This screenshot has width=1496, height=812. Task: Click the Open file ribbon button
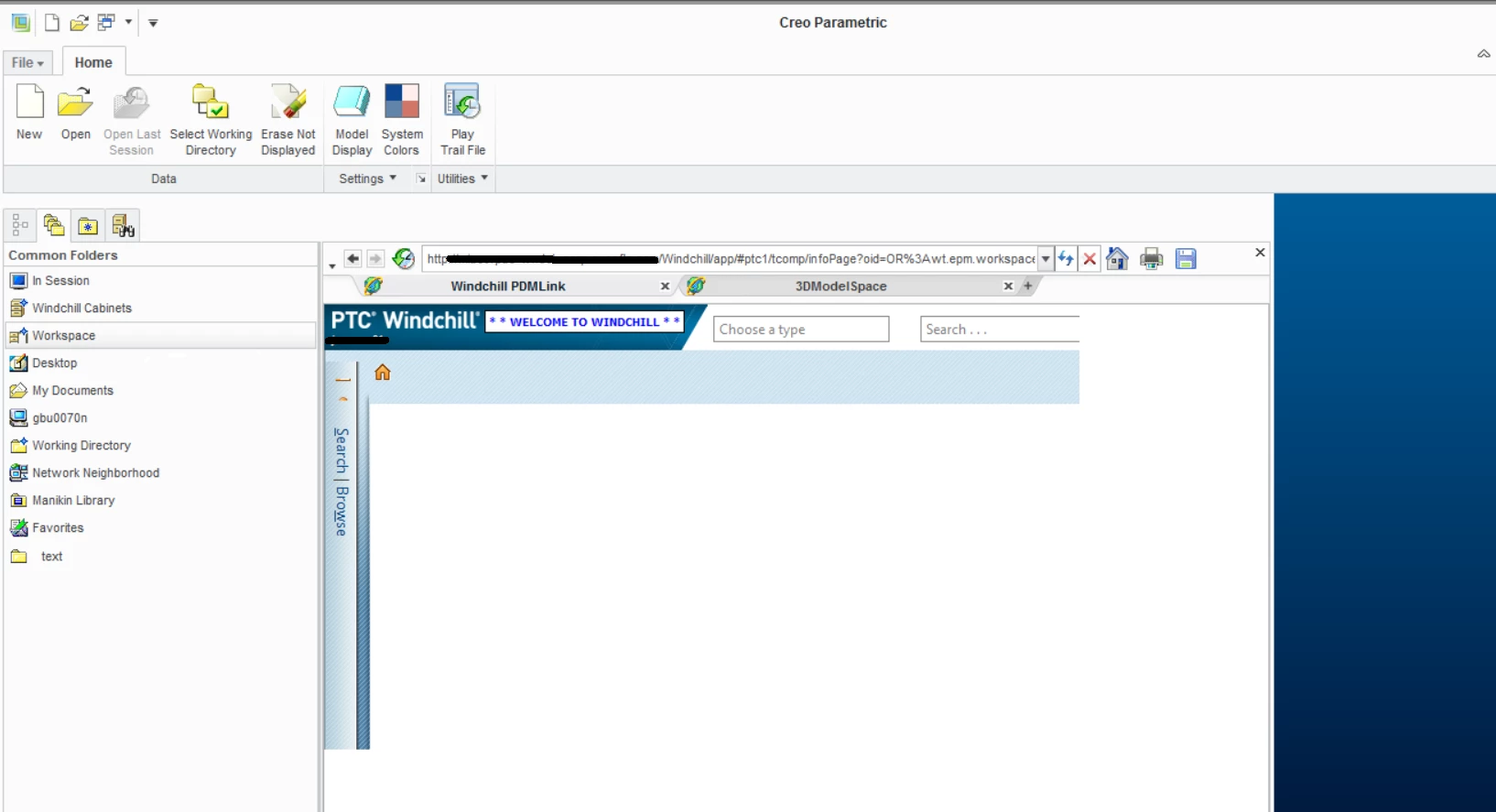pyautogui.click(x=75, y=113)
